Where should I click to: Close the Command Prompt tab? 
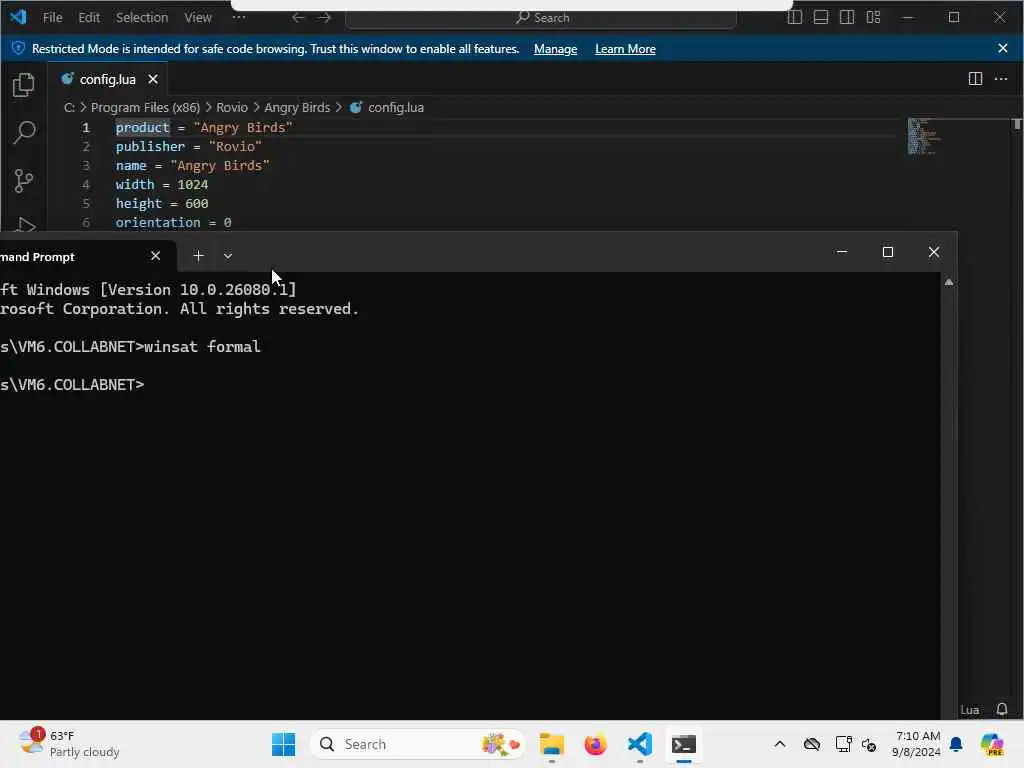[155, 256]
